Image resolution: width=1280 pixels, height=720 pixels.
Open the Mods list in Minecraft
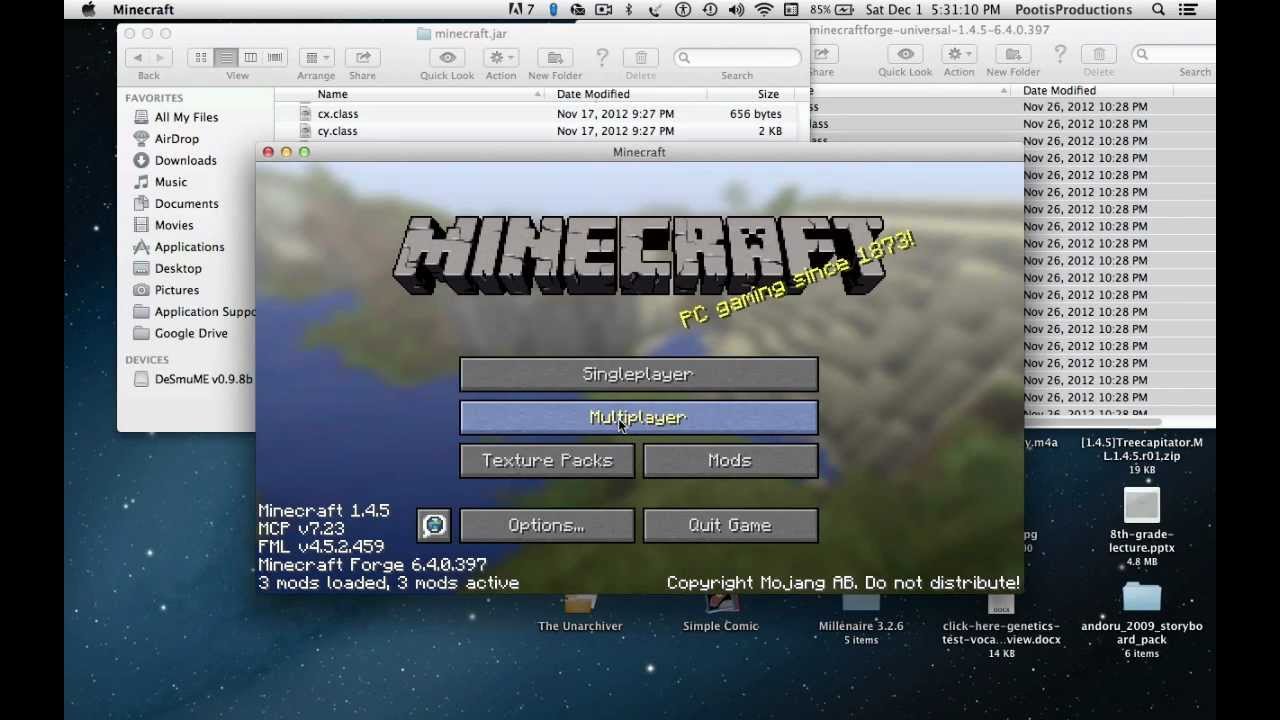(x=730, y=461)
